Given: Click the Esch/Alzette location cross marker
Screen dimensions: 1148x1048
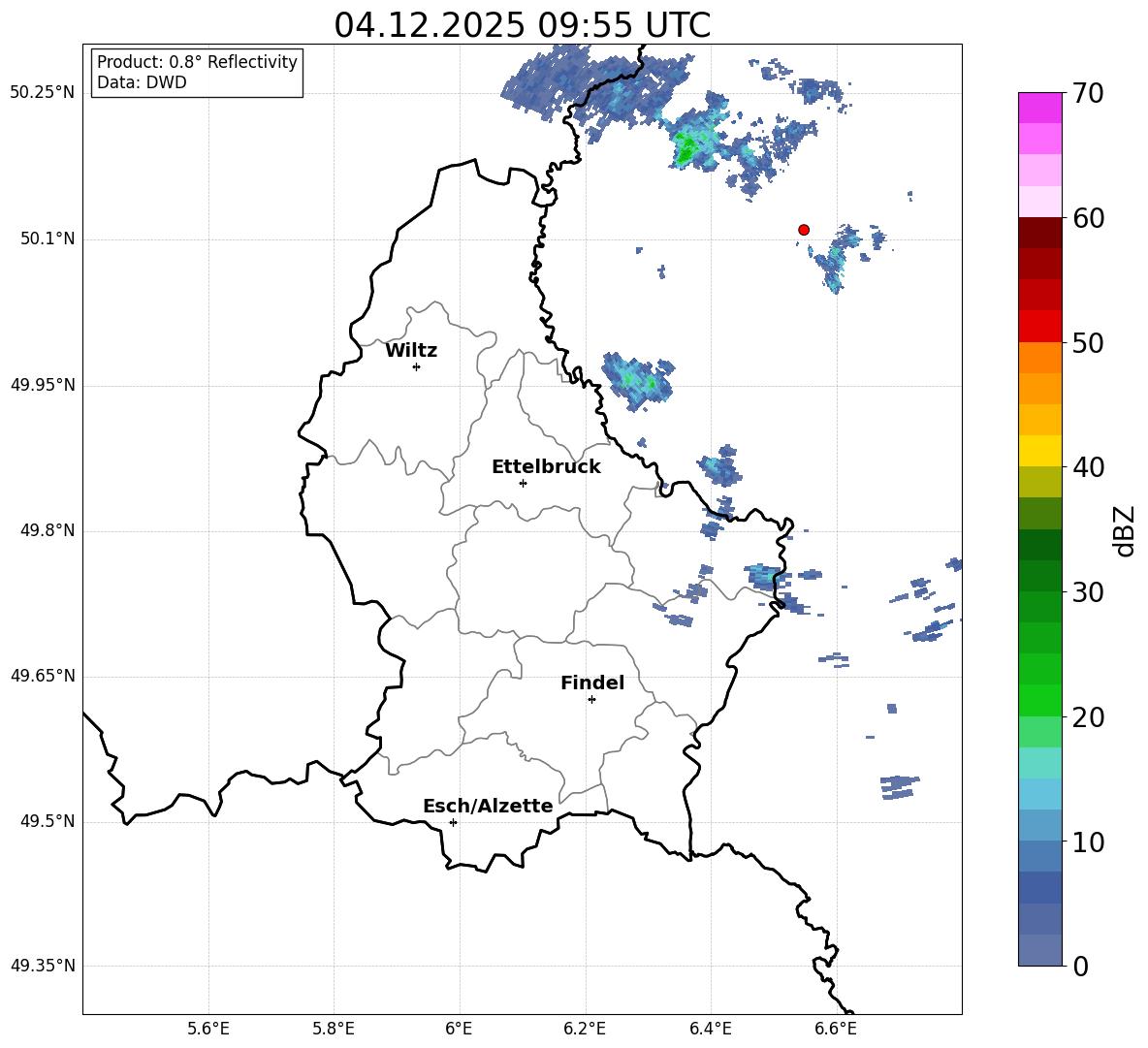Looking at the screenshot, I should pos(453,822).
